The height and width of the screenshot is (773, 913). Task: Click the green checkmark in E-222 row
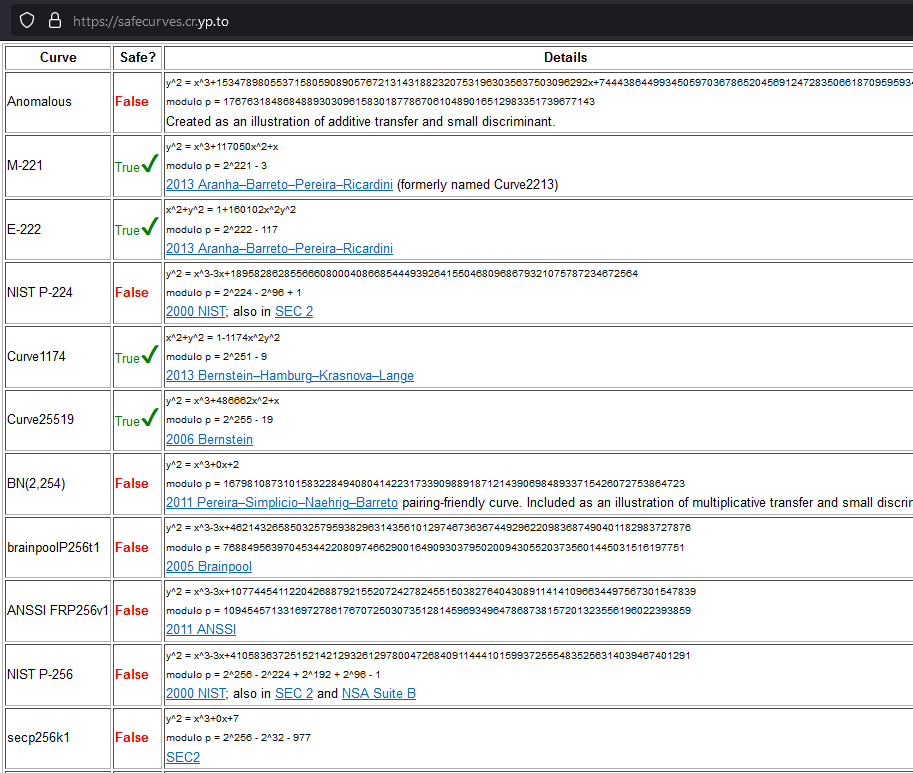click(150, 226)
